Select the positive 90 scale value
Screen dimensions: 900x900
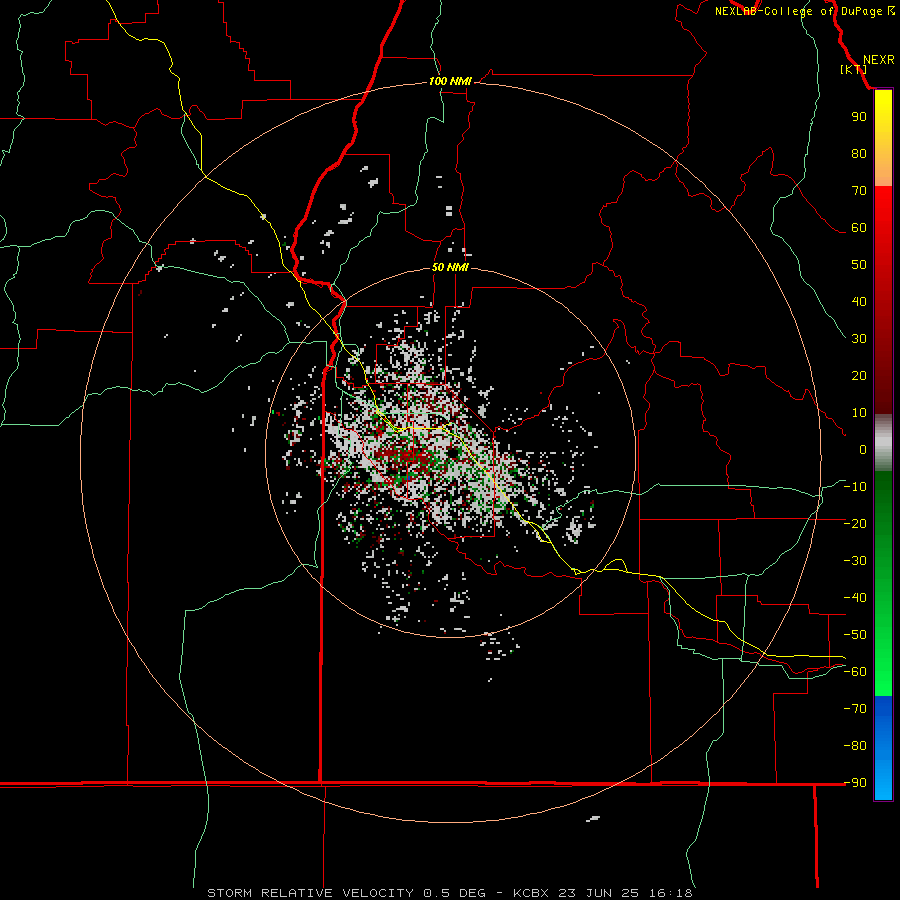[859, 117]
